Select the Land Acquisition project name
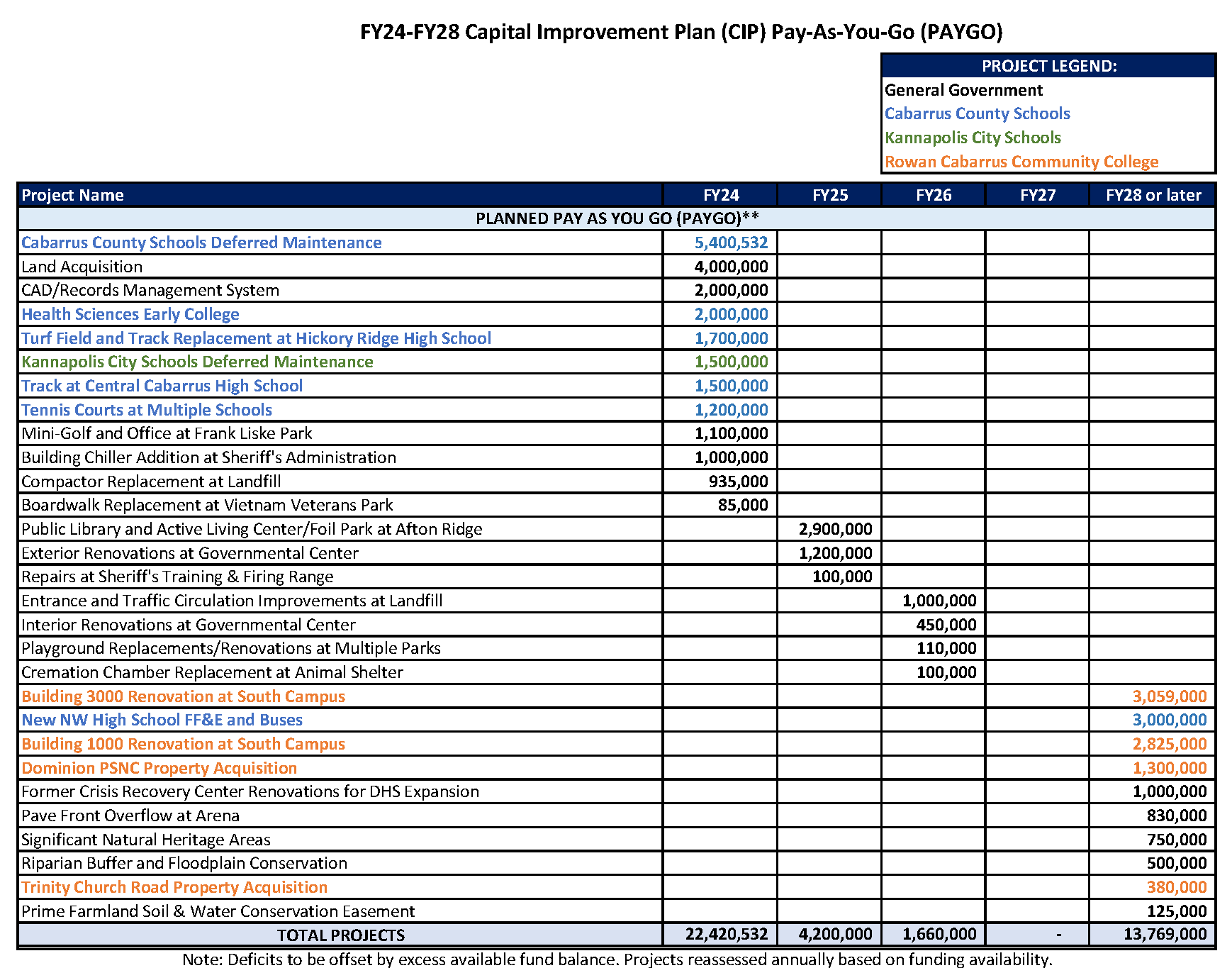 (x=82, y=267)
